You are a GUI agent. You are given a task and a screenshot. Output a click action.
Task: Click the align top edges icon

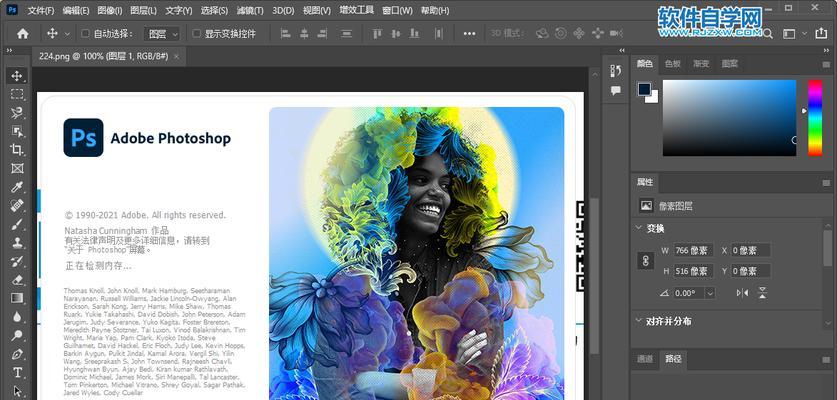click(x=377, y=34)
